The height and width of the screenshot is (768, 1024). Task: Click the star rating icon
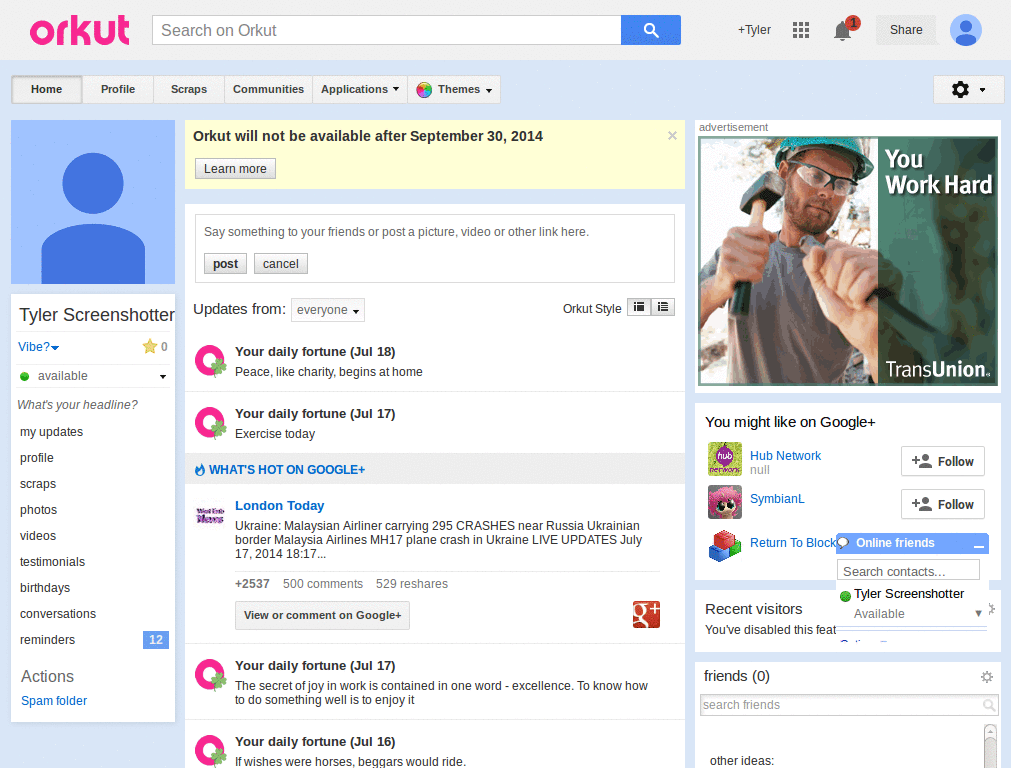tap(150, 347)
